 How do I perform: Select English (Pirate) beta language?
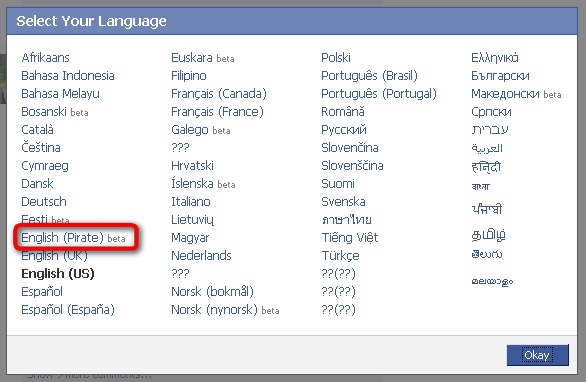(x=73, y=238)
